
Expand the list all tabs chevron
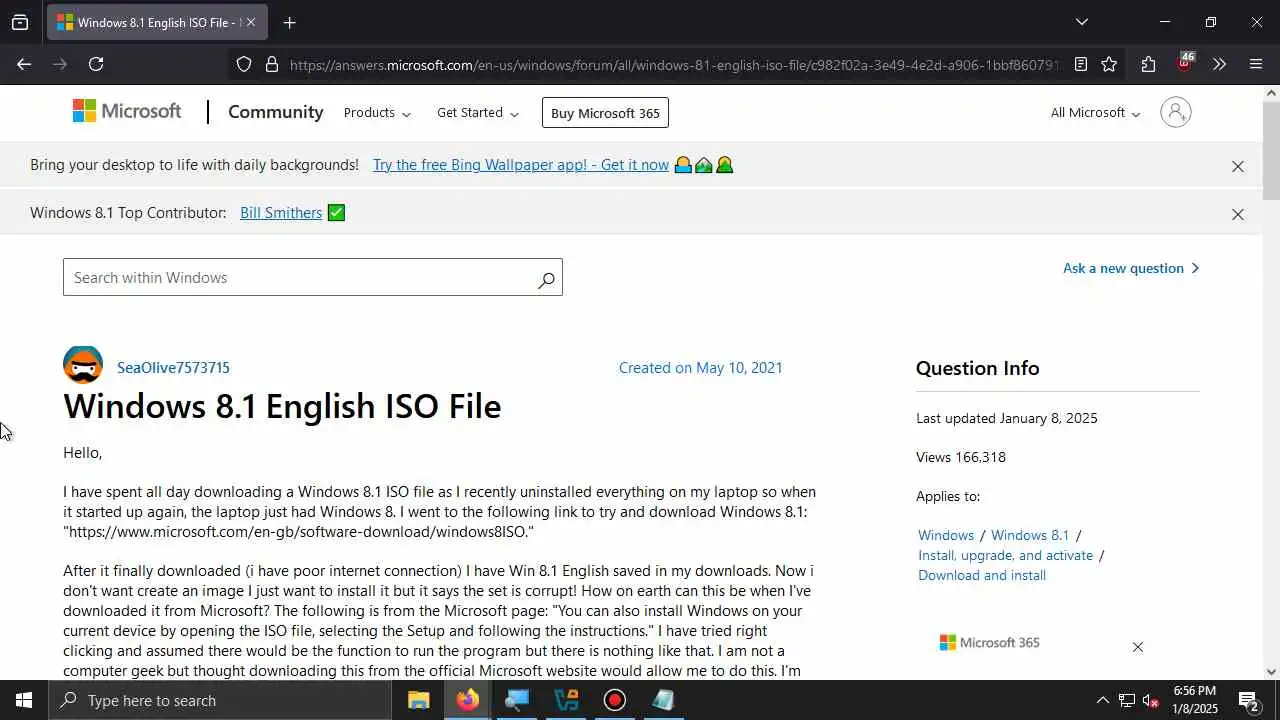(x=1081, y=22)
